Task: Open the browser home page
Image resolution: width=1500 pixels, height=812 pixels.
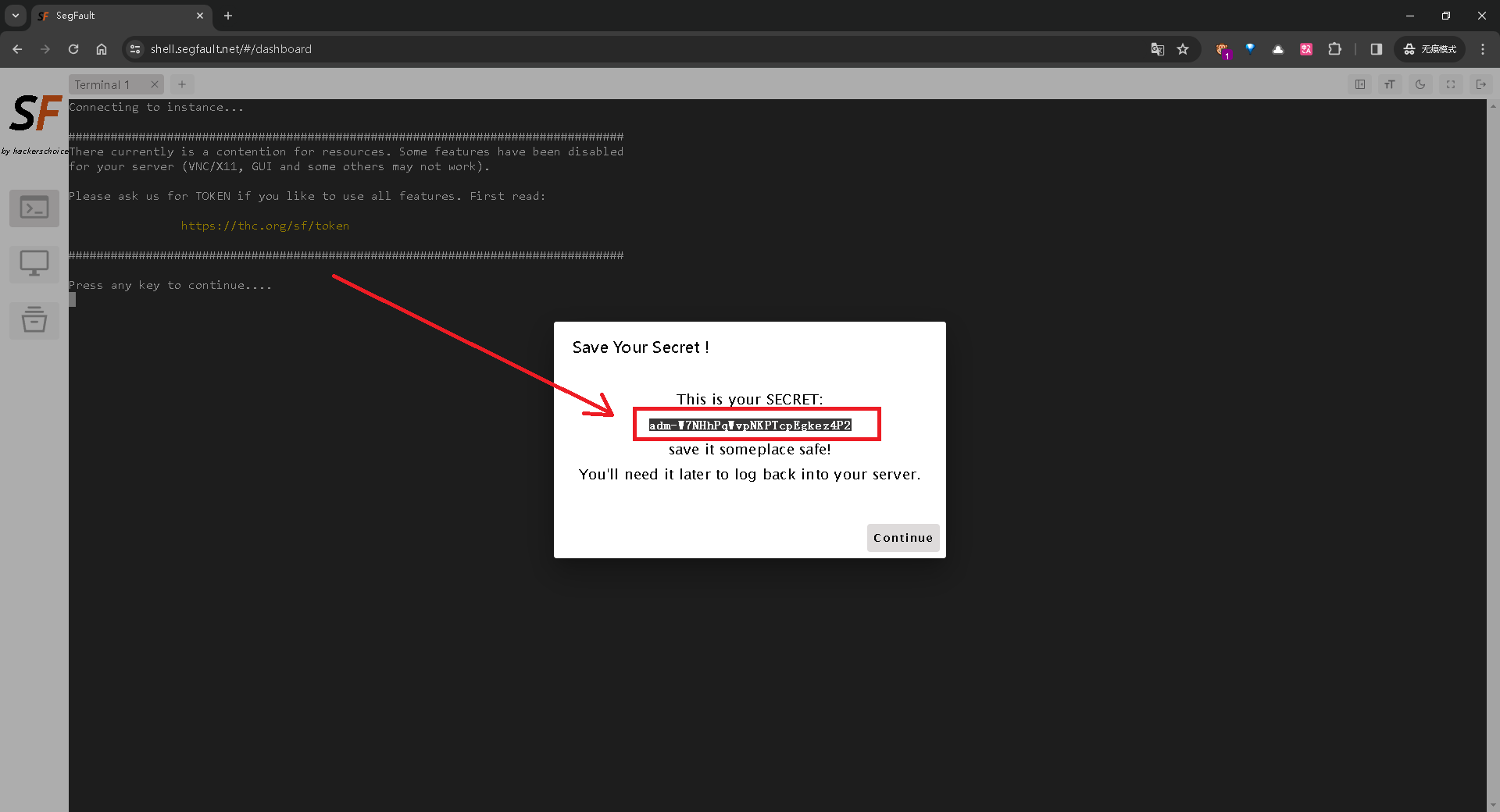Action: [x=102, y=49]
